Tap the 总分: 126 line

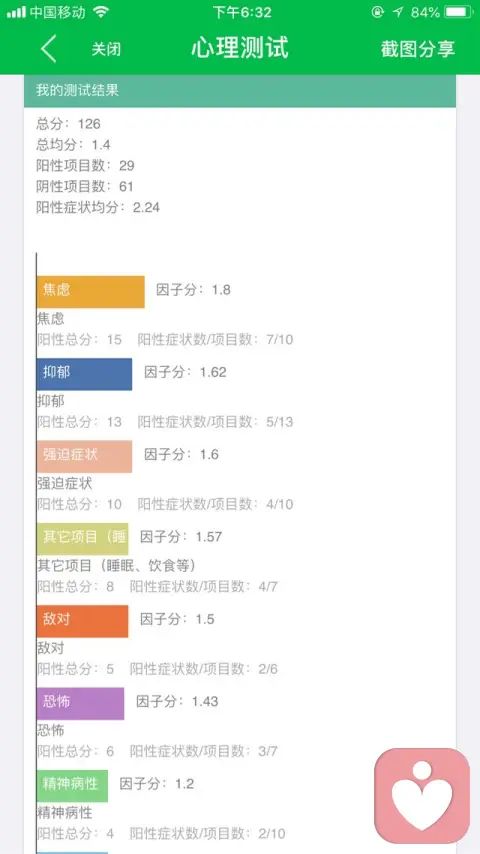pyautogui.click(x=69, y=124)
